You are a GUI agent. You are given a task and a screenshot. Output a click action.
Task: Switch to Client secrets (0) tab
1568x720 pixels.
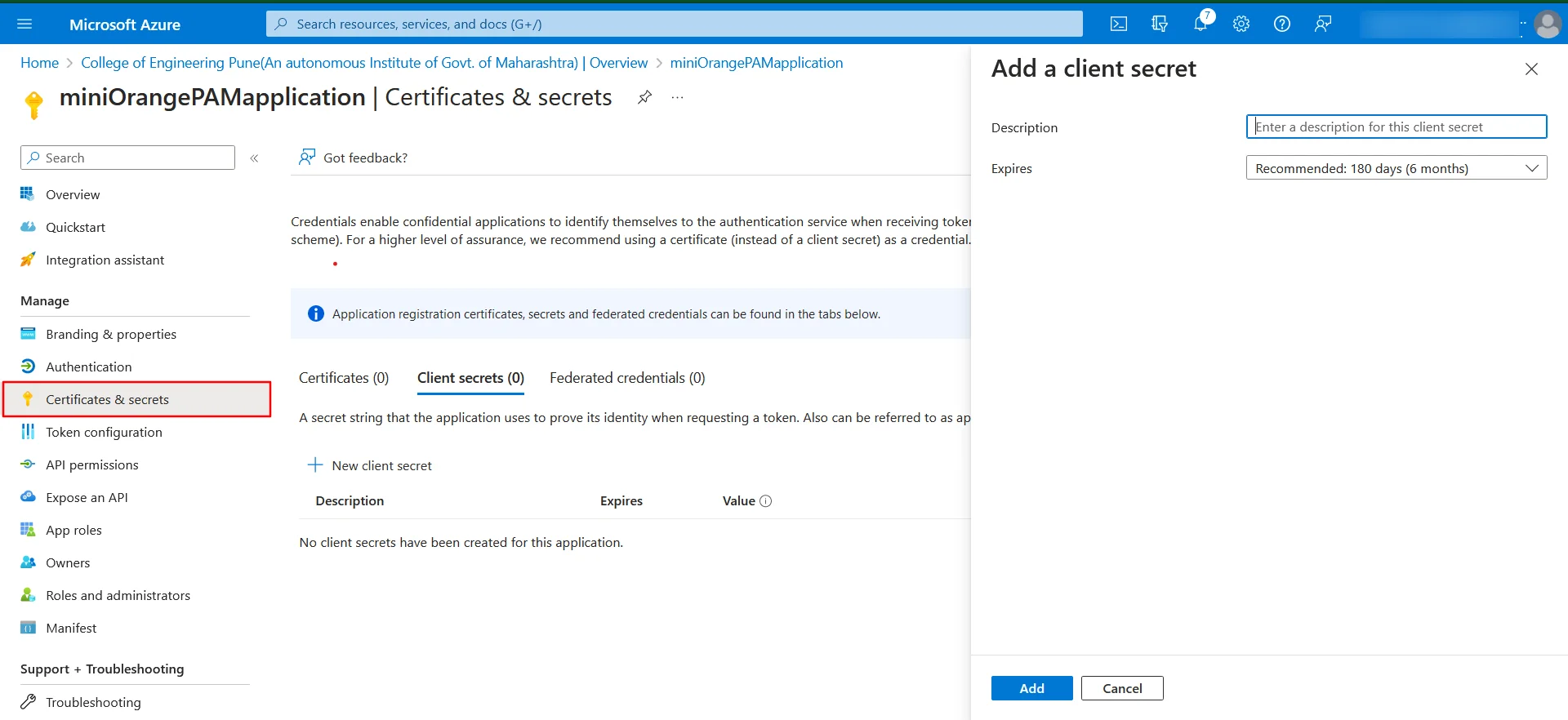click(470, 378)
